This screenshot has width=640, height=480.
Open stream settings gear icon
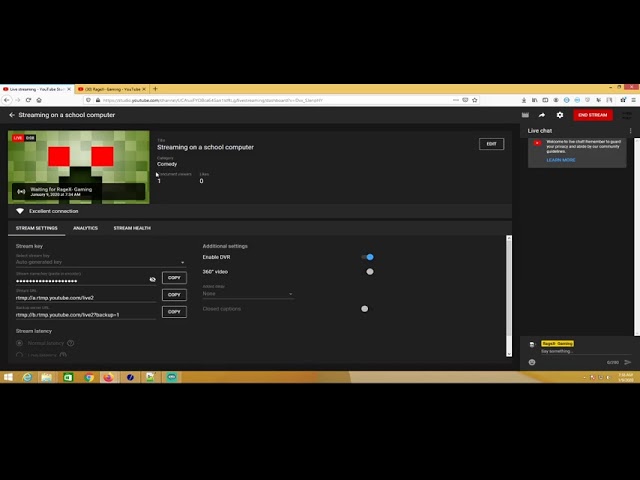560,115
